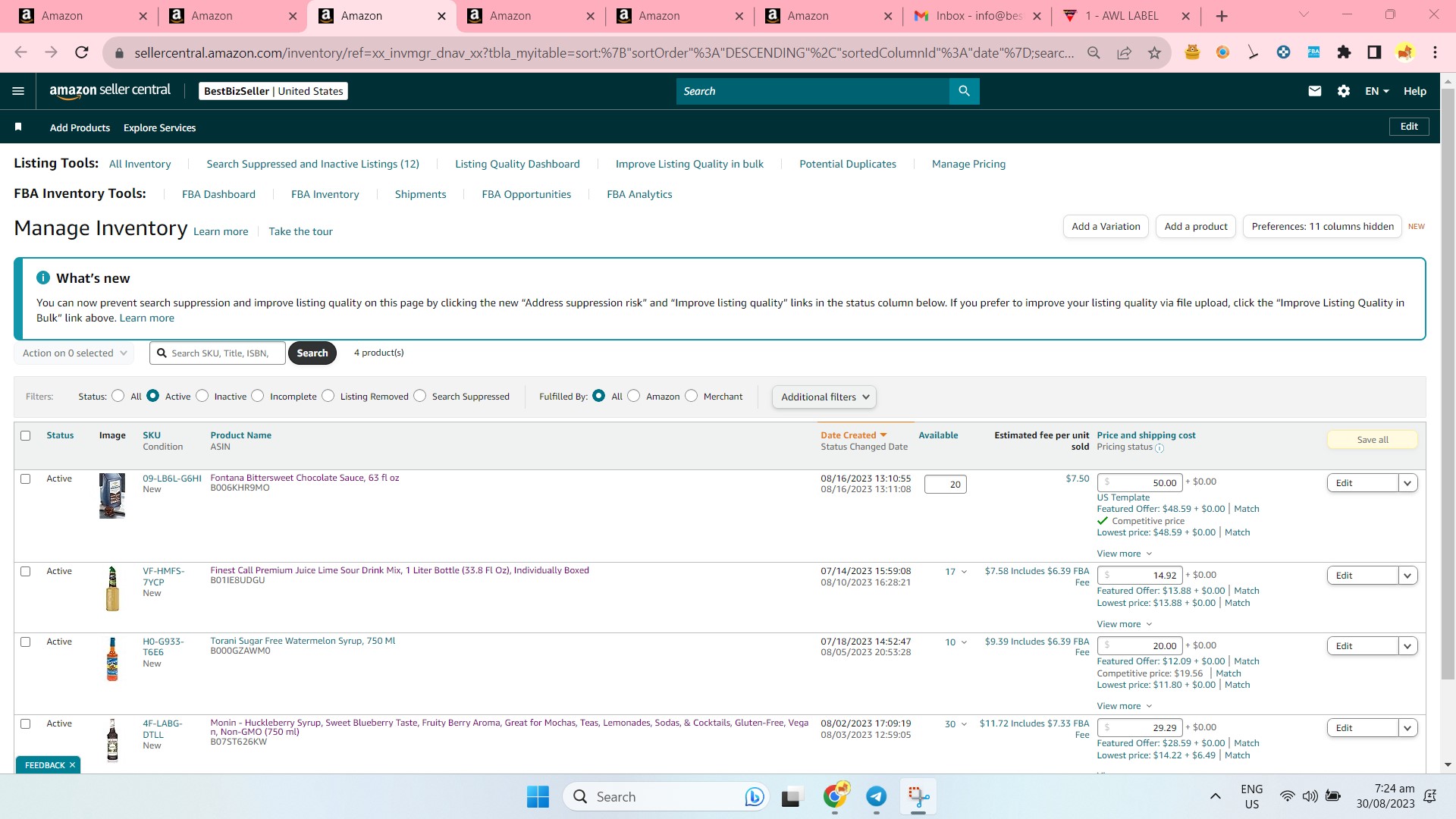Open Edit dropdown arrow for Torani row
Image resolution: width=1456 pixels, height=819 pixels.
tap(1408, 646)
